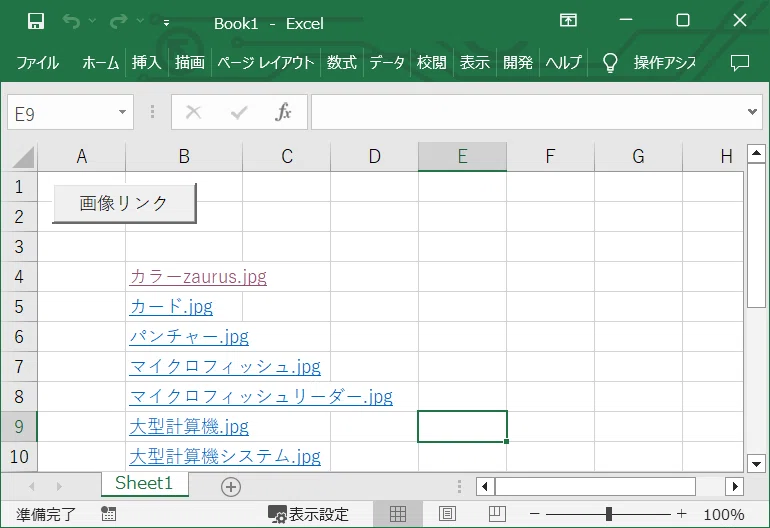770x528 pixels.
Task: Click the lightbulb Tell Me icon
Action: 610,63
